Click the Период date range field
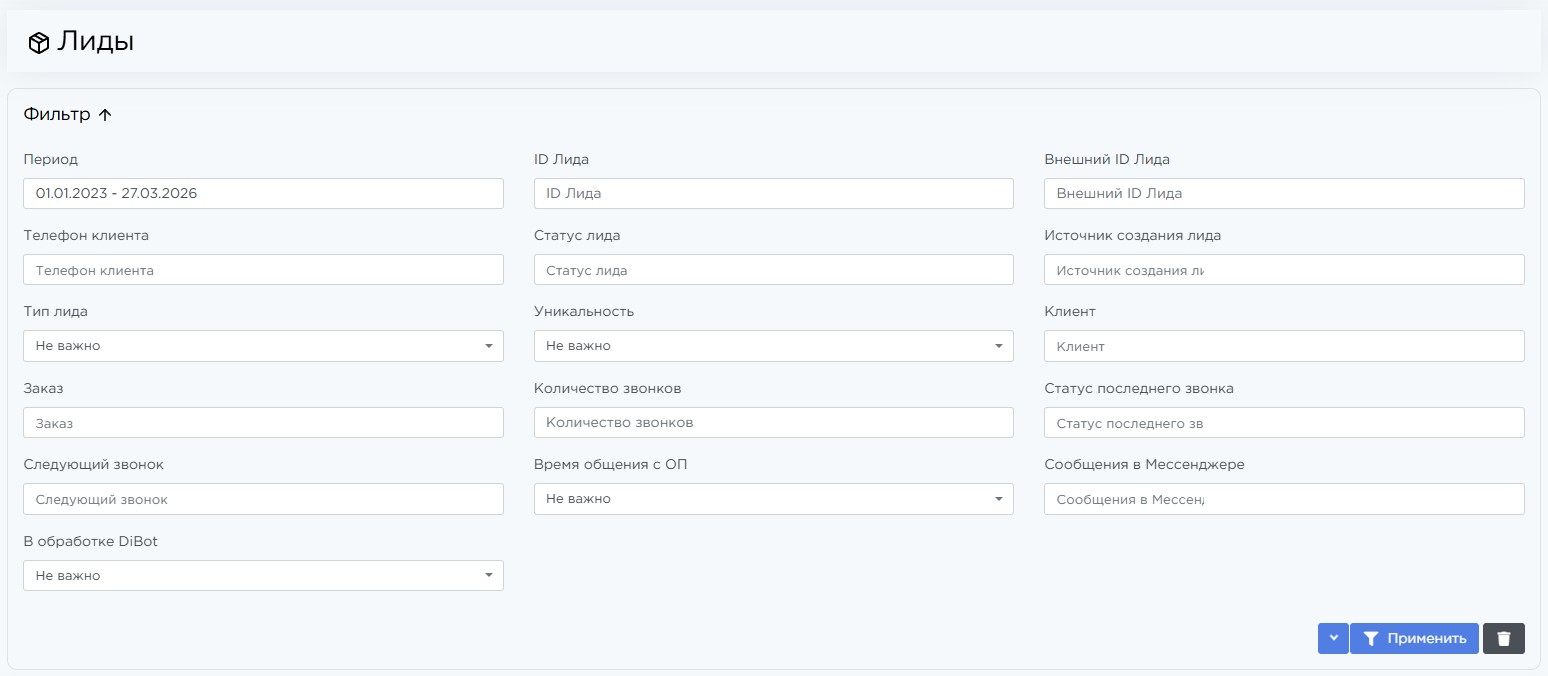This screenshot has height=676, width=1548. [x=263, y=193]
